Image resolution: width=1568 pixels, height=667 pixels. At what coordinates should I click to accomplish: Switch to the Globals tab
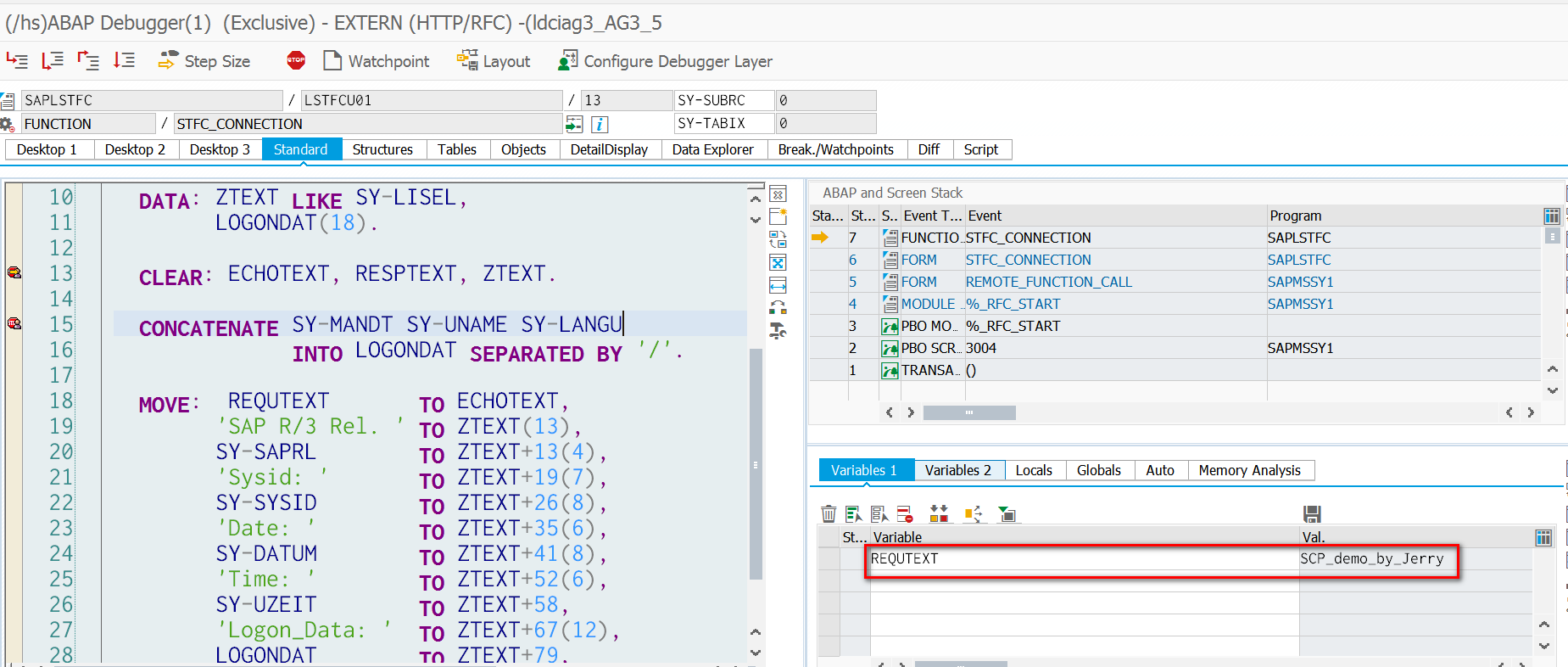[x=1099, y=470]
